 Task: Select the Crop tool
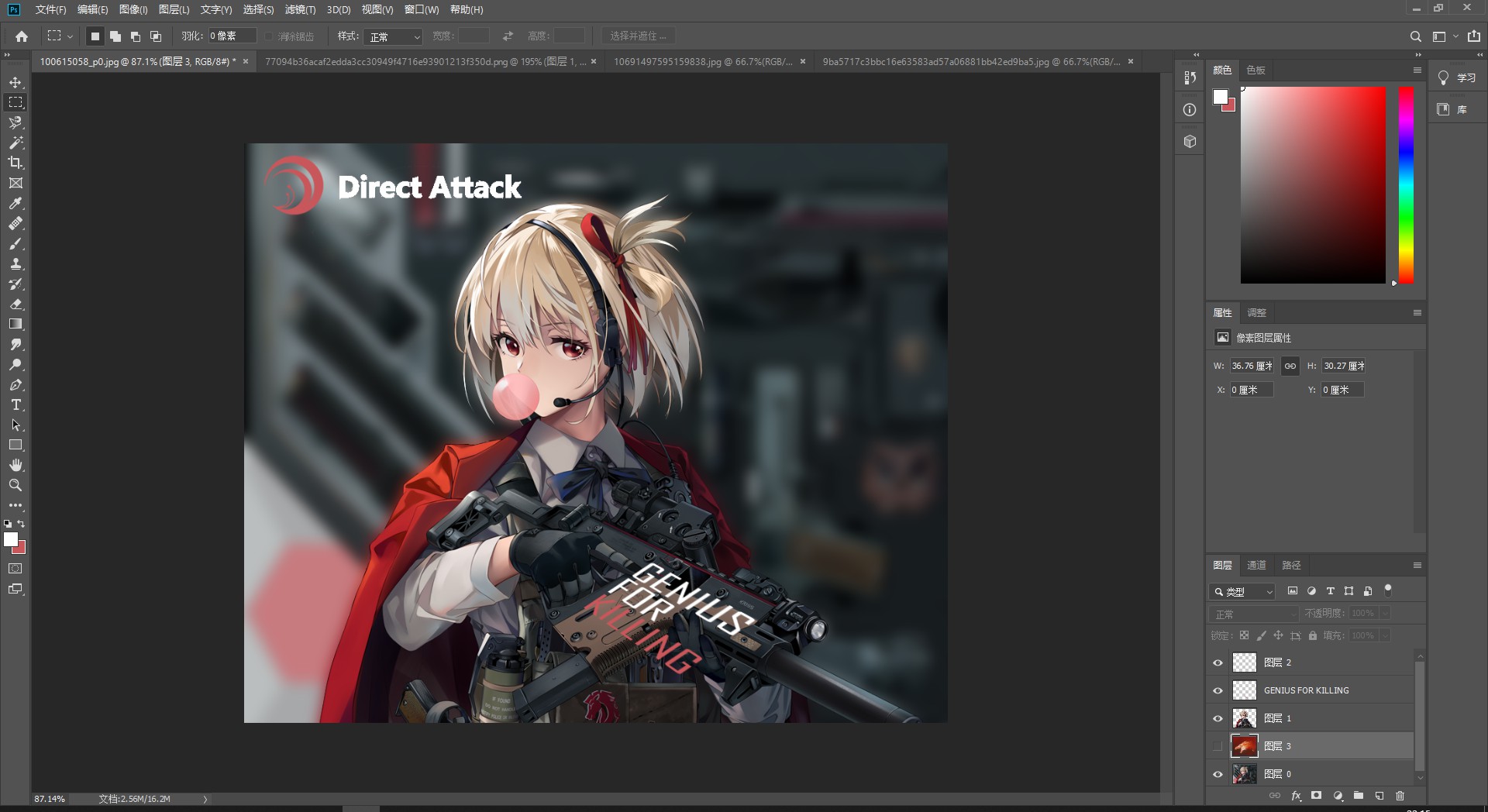point(15,163)
